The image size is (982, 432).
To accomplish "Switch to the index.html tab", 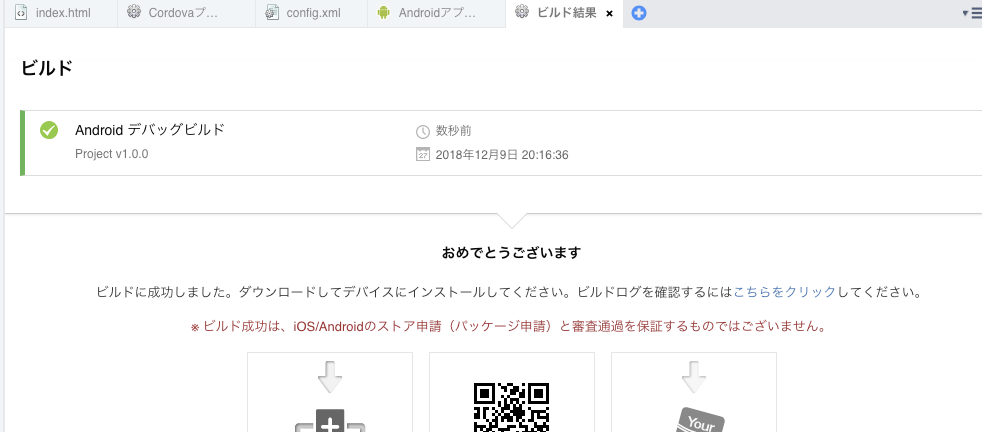I will [x=60, y=13].
